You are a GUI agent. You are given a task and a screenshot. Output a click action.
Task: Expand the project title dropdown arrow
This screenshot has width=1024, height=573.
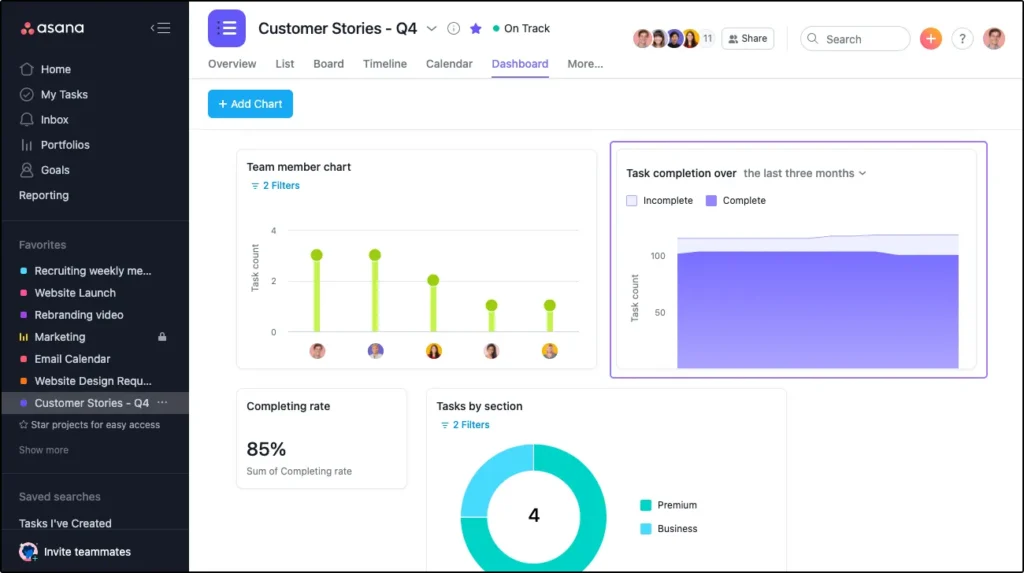click(432, 29)
